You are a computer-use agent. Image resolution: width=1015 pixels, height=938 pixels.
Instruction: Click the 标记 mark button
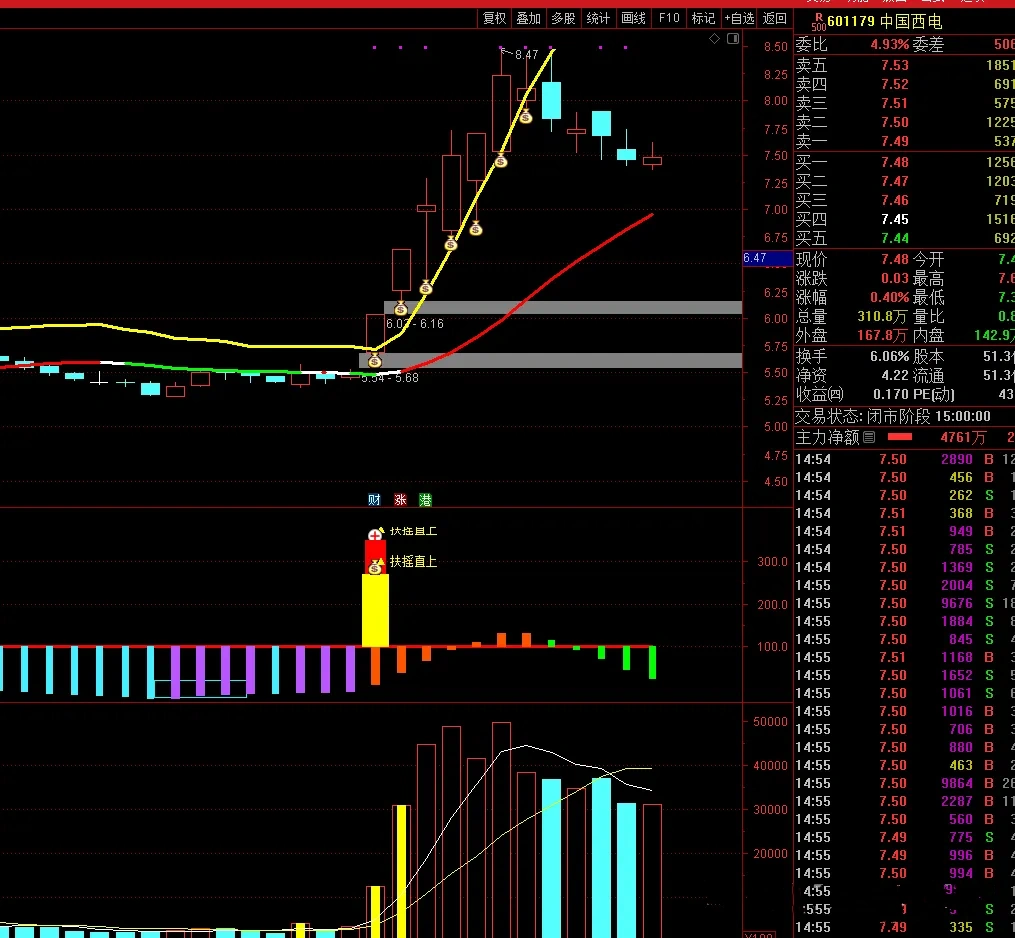coord(703,18)
